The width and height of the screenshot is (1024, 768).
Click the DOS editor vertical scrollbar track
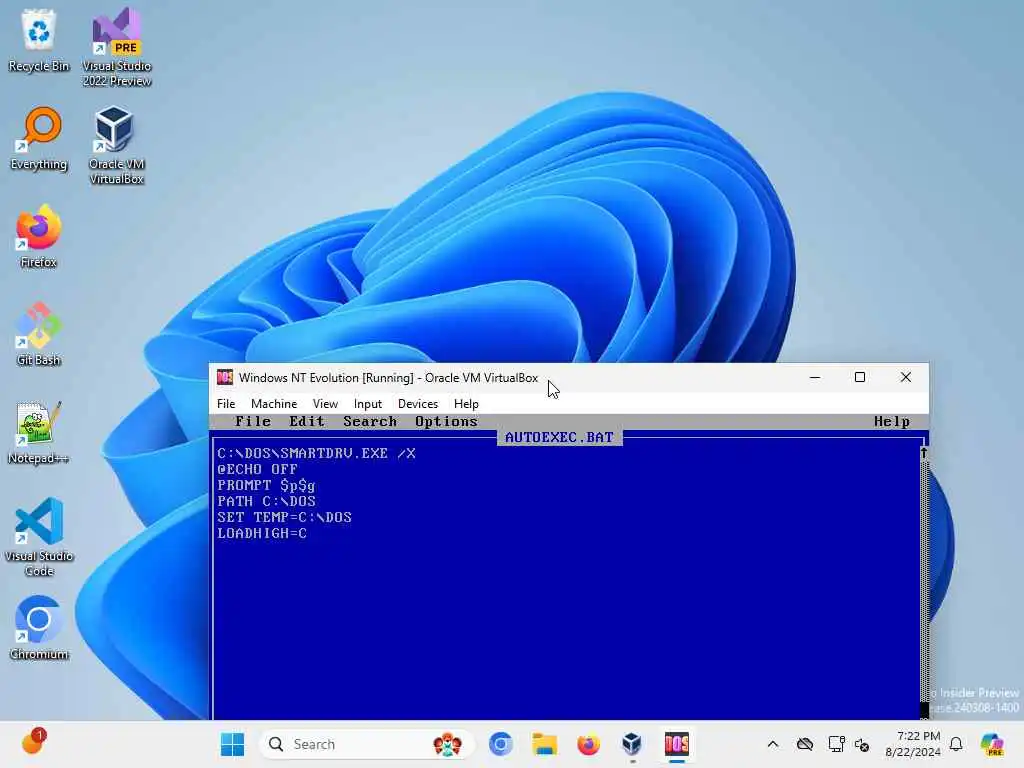pyautogui.click(x=923, y=581)
